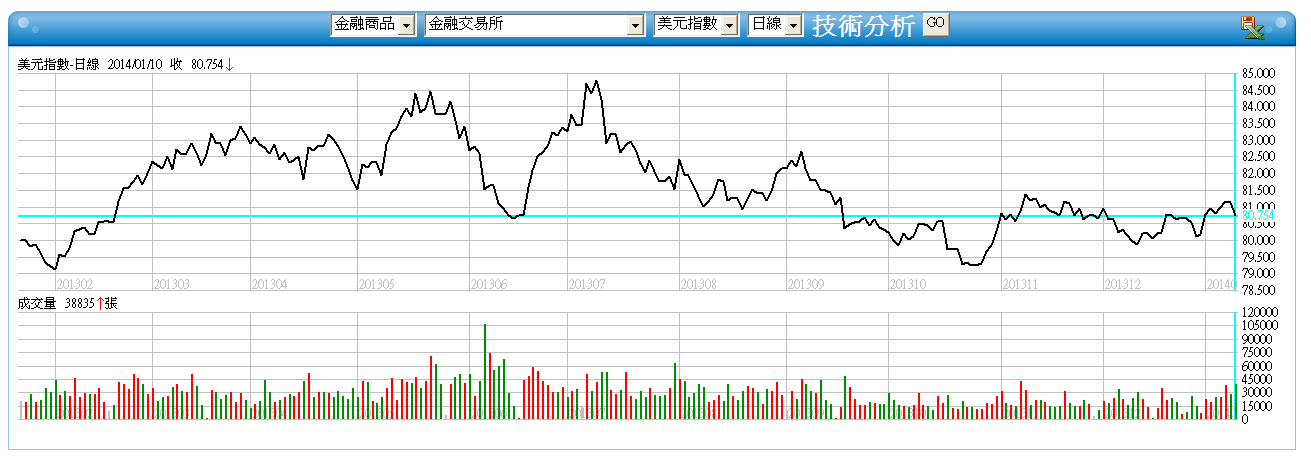Viewport: 1311px width, 456px height.
Task: Click the 201312 date axis label
Action: click(1122, 285)
